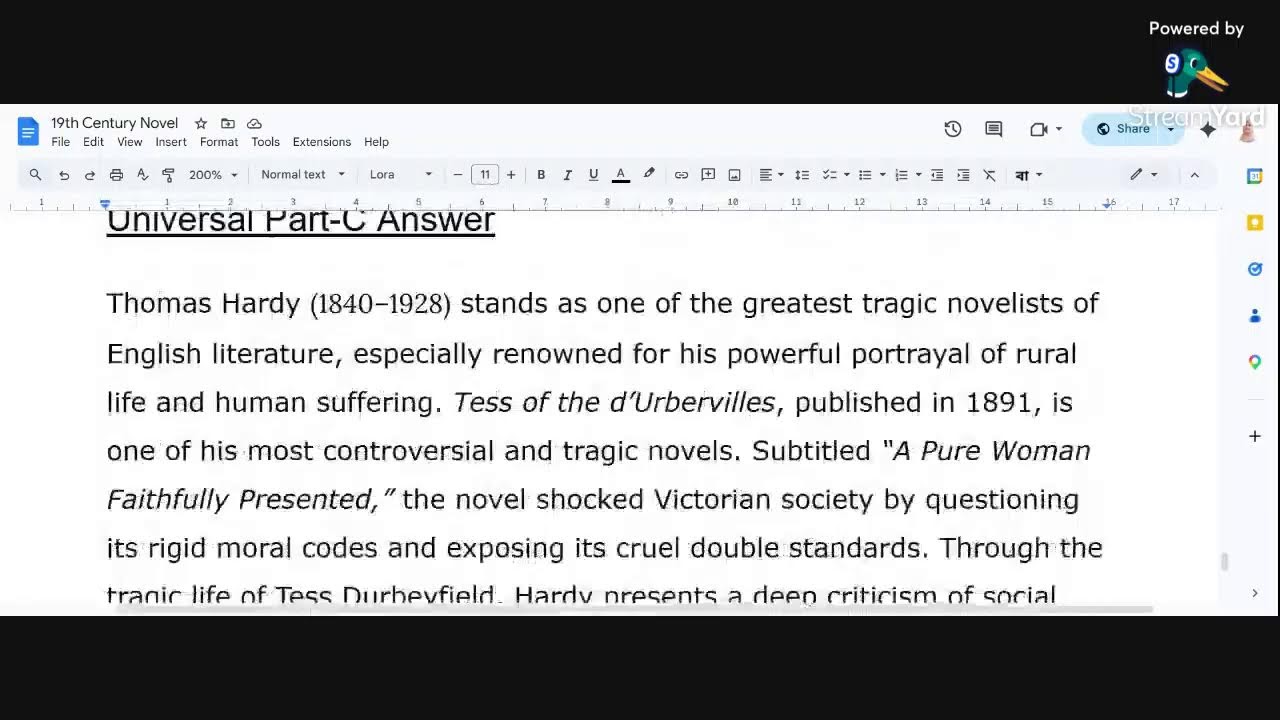1280x720 pixels.
Task: Open the text color picker
Action: [621, 175]
